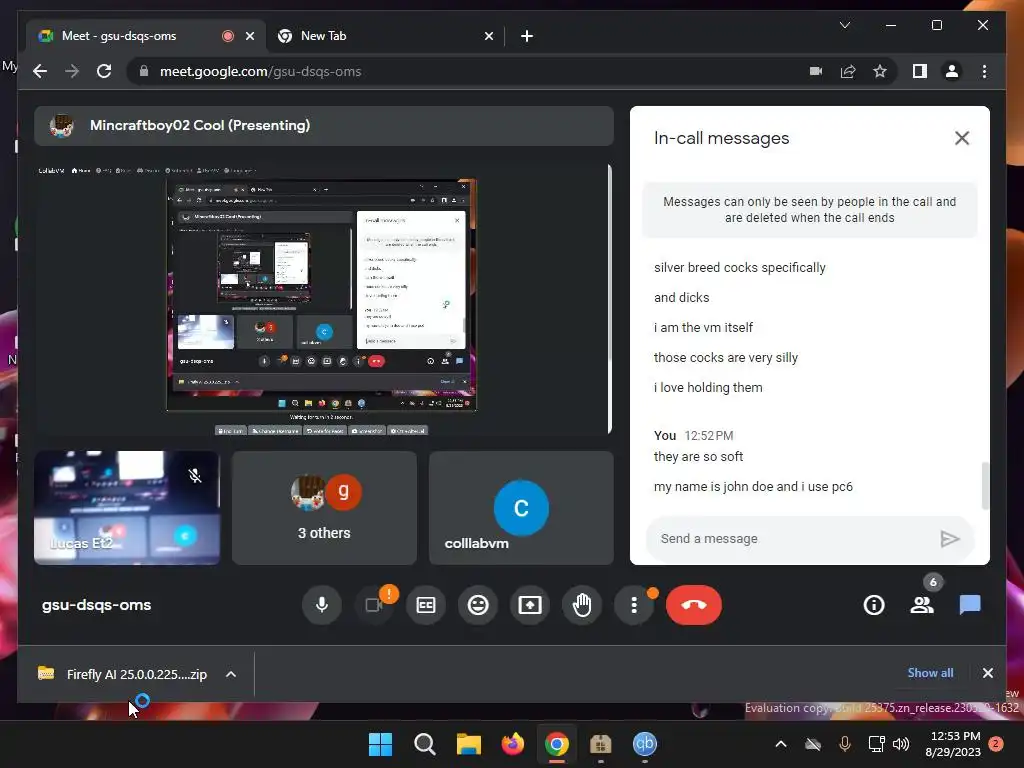Image resolution: width=1024 pixels, height=768 pixels.
Task: Click the tray microphone icon
Action: tap(844, 744)
